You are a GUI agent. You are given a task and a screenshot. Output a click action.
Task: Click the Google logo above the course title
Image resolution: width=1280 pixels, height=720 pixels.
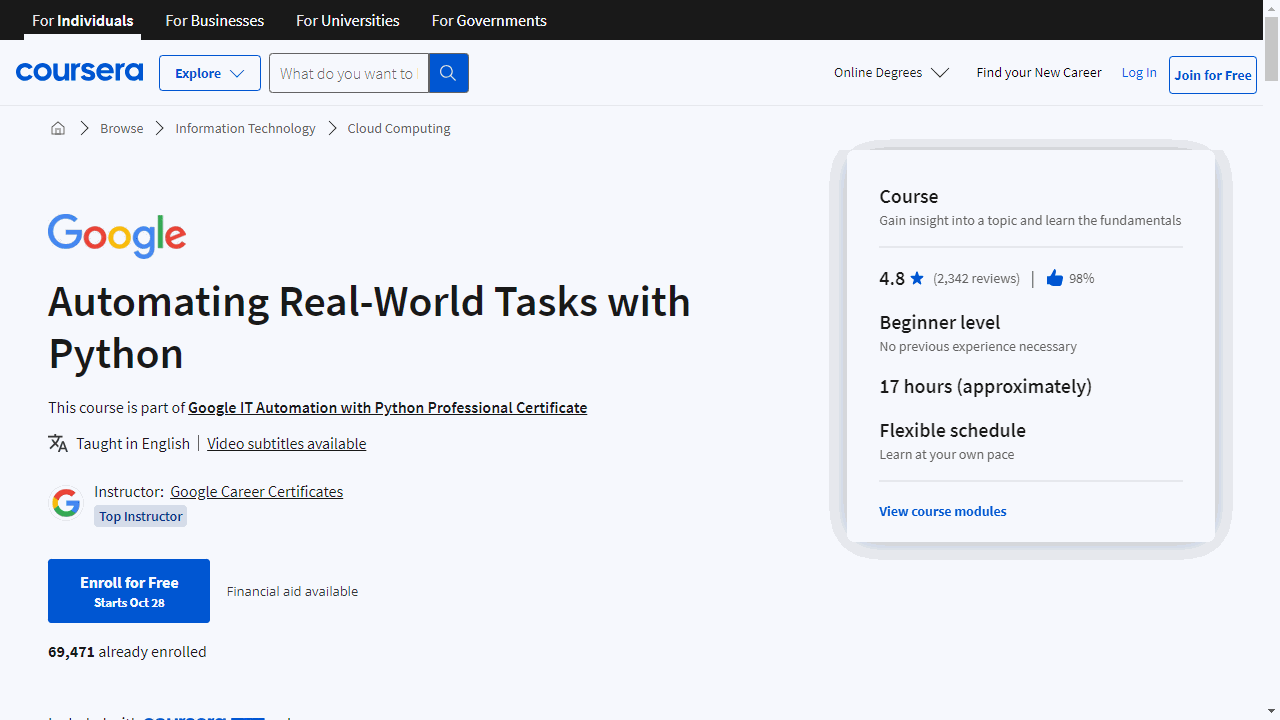(117, 236)
